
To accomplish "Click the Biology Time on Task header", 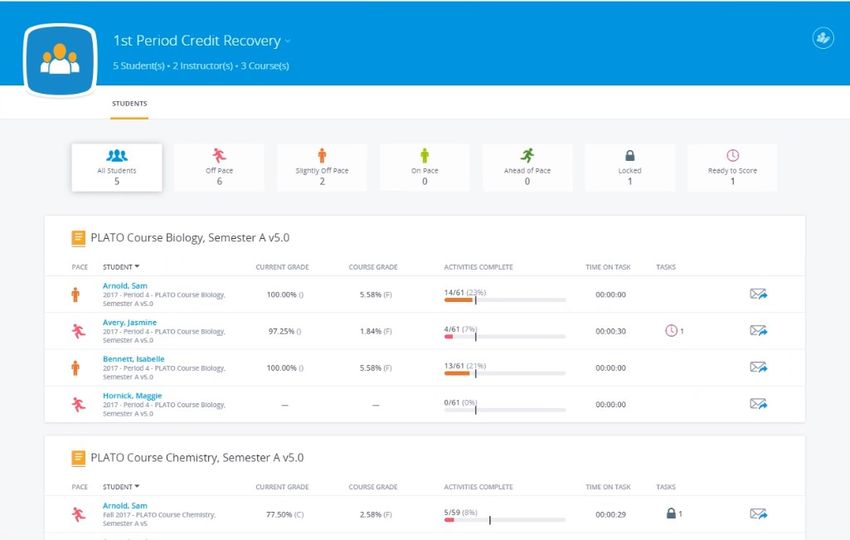I will [608, 267].
